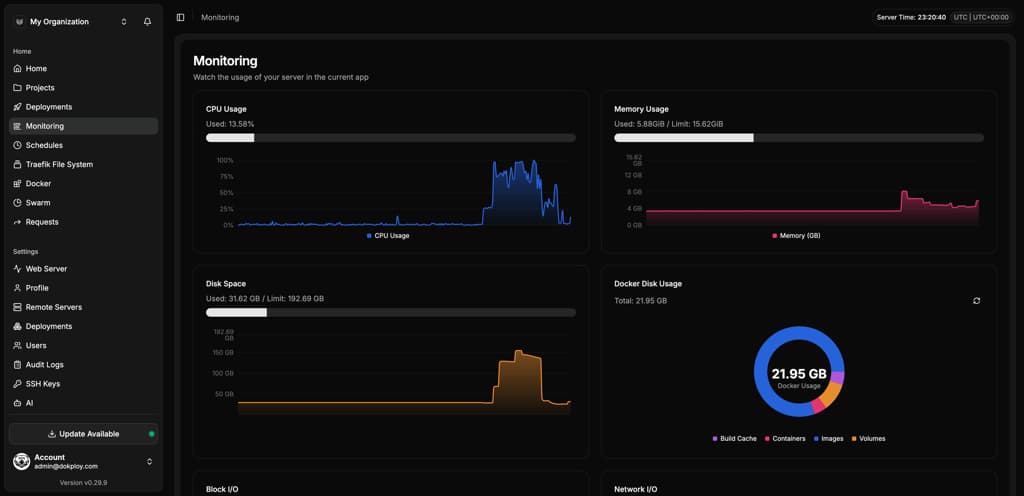The height and width of the screenshot is (496, 1024).
Task: Toggle the Memory (GB) legend entry
Action: (796, 236)
